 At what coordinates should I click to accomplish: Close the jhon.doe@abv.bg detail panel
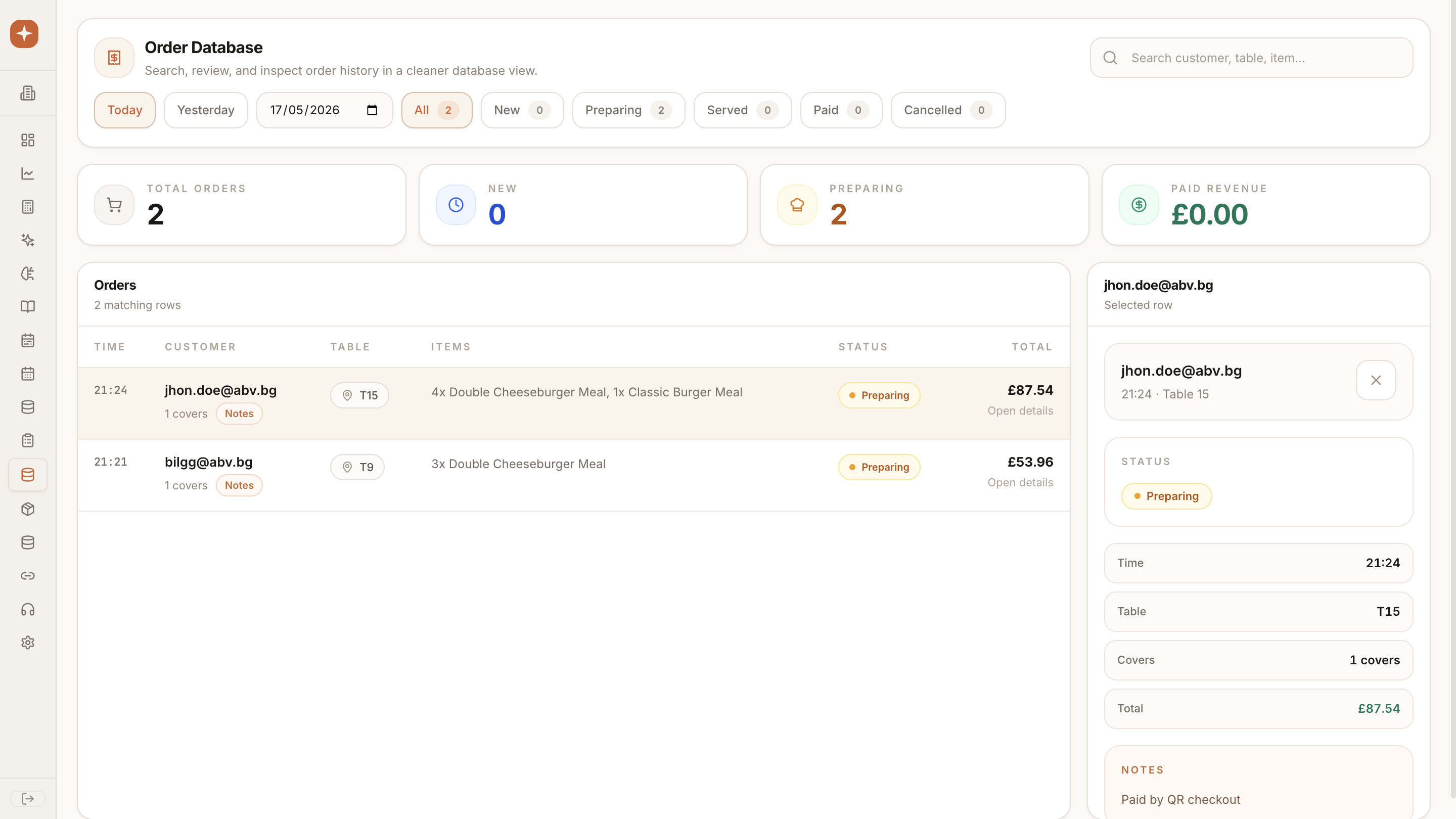click(1376, 380)
